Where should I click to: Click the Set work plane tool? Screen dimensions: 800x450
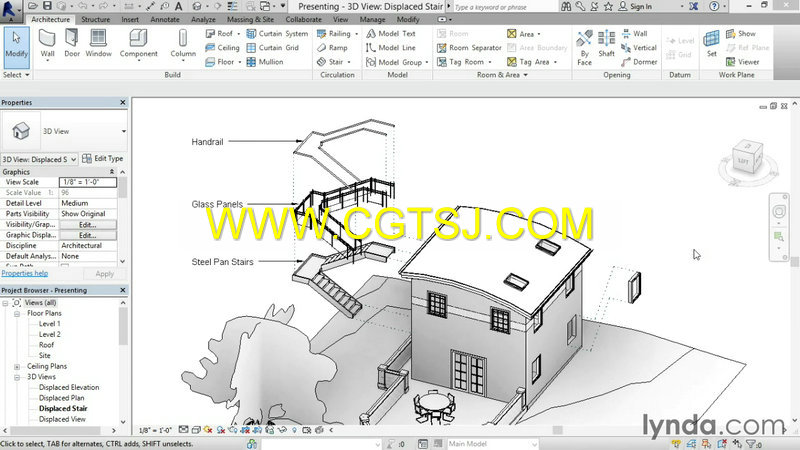pos(711,44)
